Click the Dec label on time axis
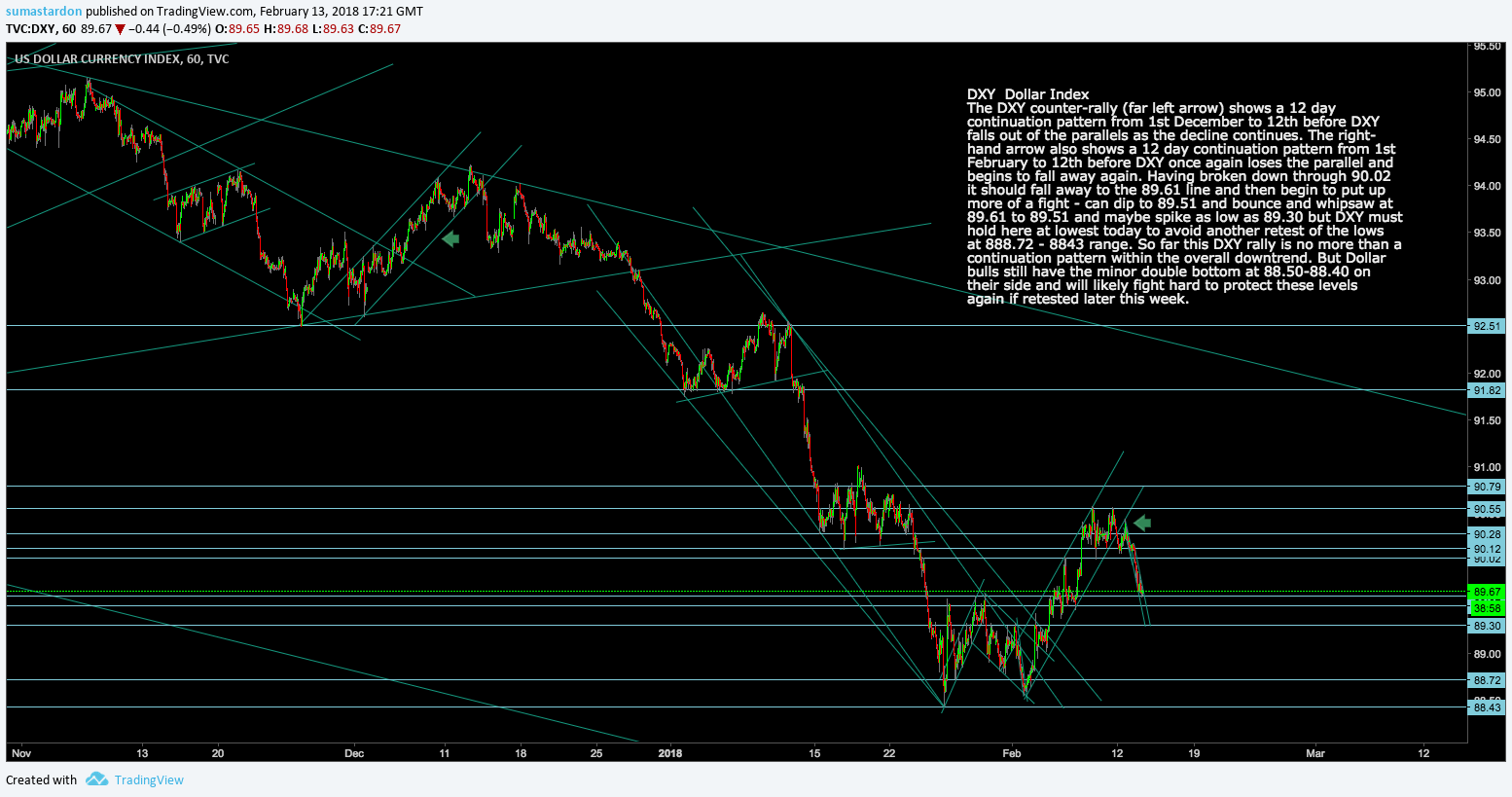This screenshot has height=797, width=1512. pyautogui.click(x=354, y=753)
